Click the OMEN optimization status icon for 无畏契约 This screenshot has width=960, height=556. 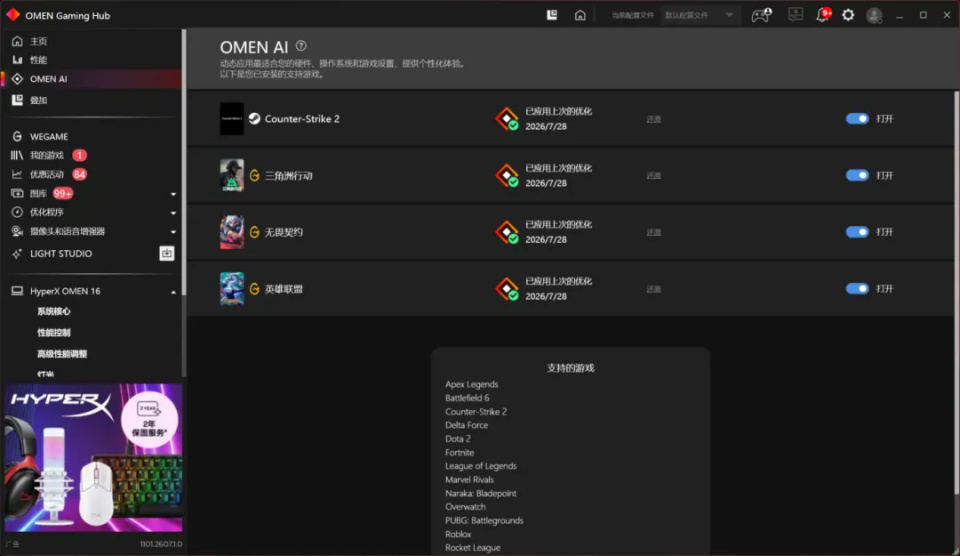[507, 232]
